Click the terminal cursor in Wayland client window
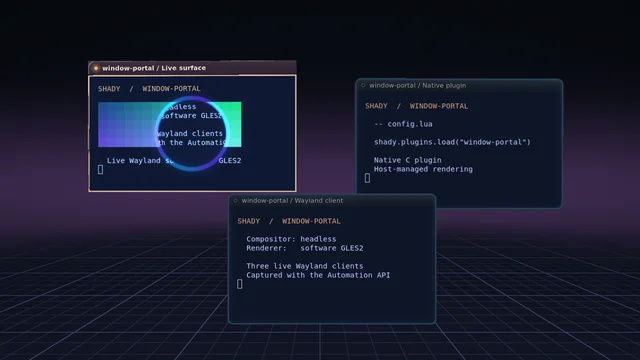Image resolution: width=640 pixels, height=360 pixels. [240, 284]
